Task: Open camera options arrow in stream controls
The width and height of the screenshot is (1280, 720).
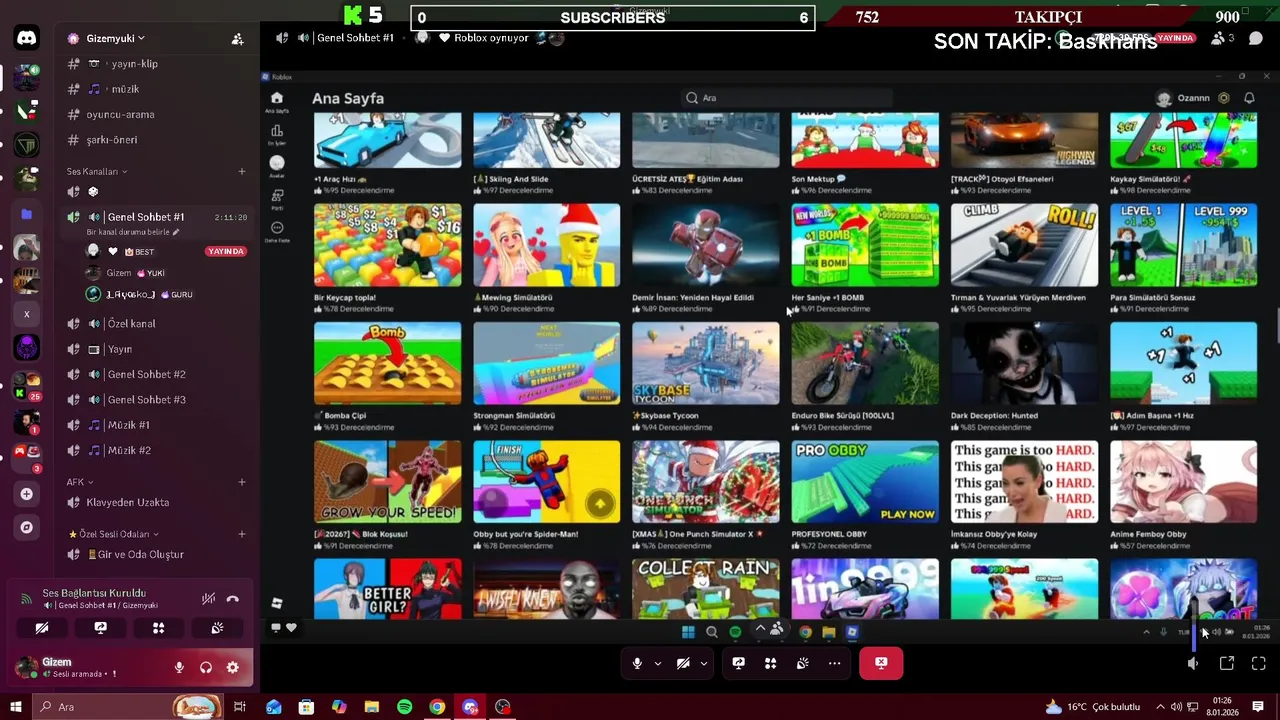Action: [704, 663]
